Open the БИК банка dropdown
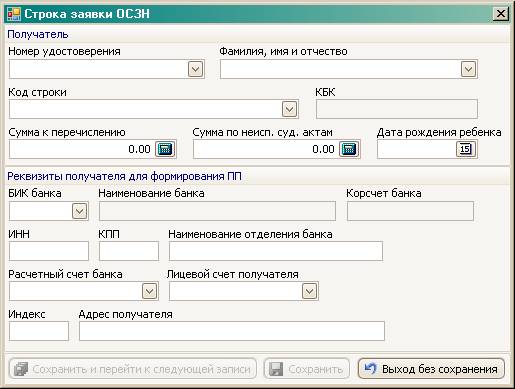 point(79,211)
